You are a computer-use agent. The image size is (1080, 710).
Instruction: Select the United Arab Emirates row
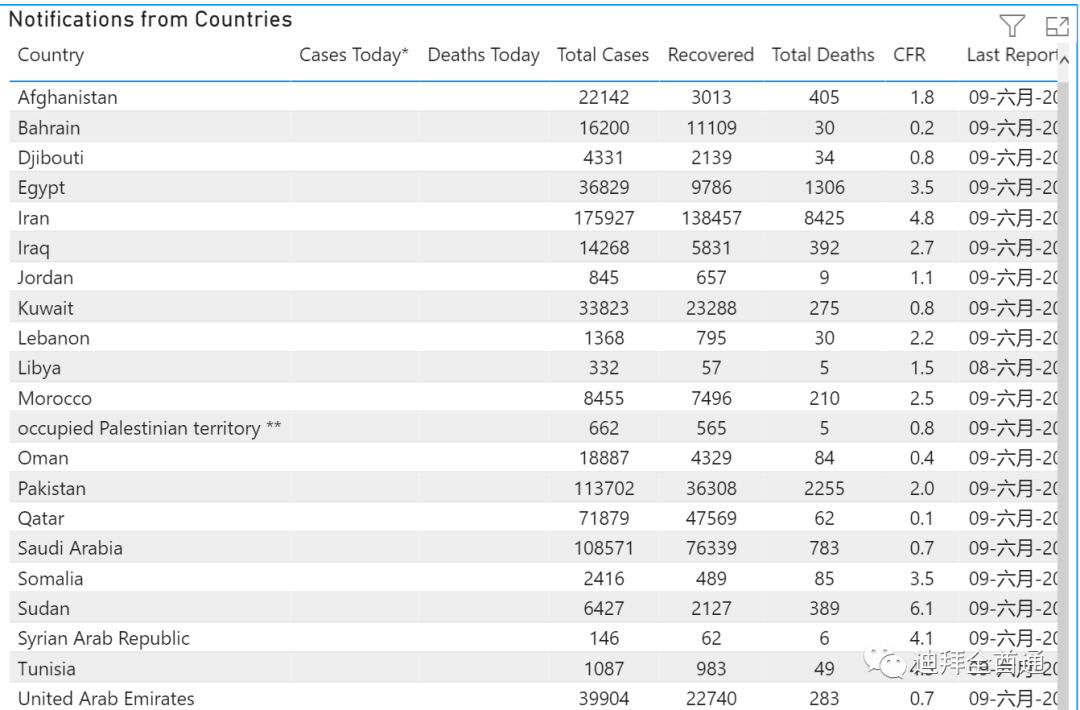[x=106, y=699]
